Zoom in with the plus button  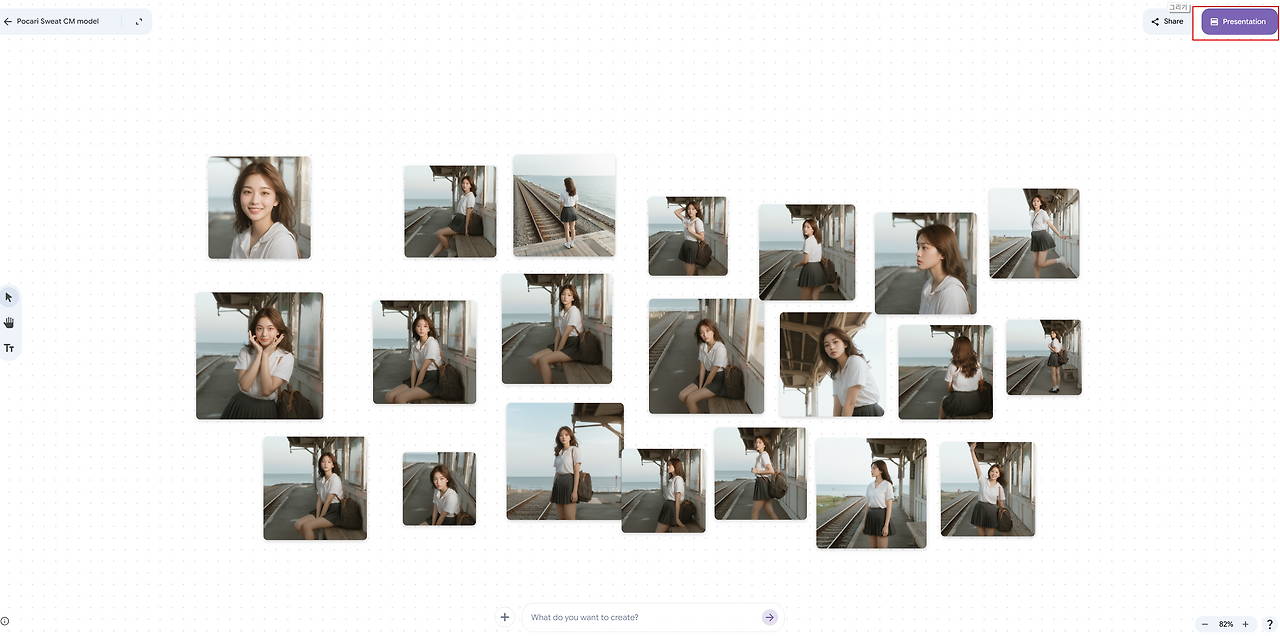pyautogui.click(x=1245, y=624)
